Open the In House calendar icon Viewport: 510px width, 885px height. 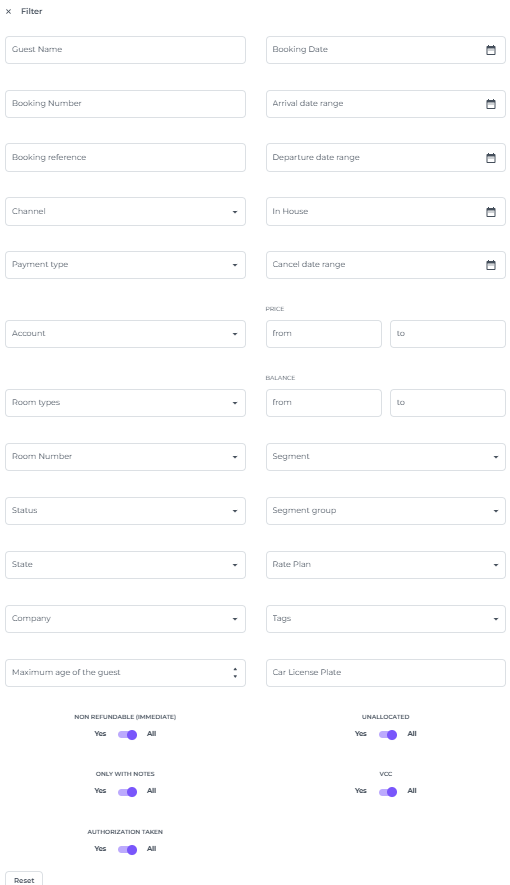[x=491, y=212]
